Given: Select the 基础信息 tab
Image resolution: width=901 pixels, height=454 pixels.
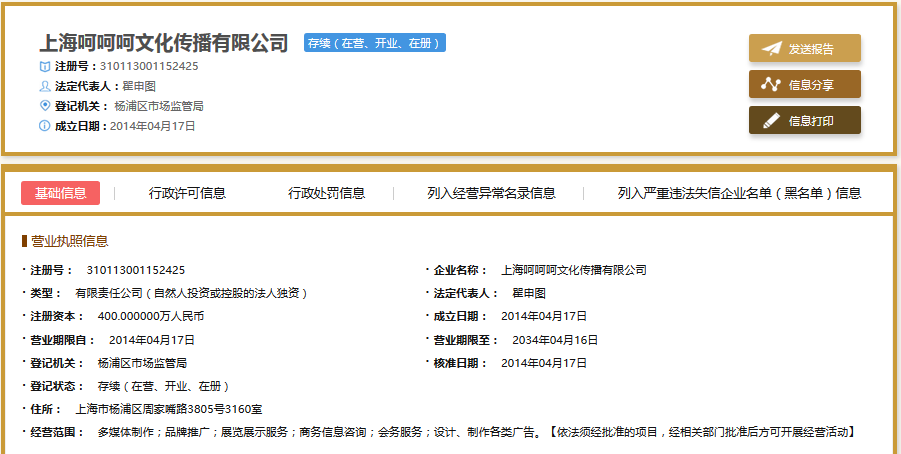Looking at the screenshot, I should point(60,193).
